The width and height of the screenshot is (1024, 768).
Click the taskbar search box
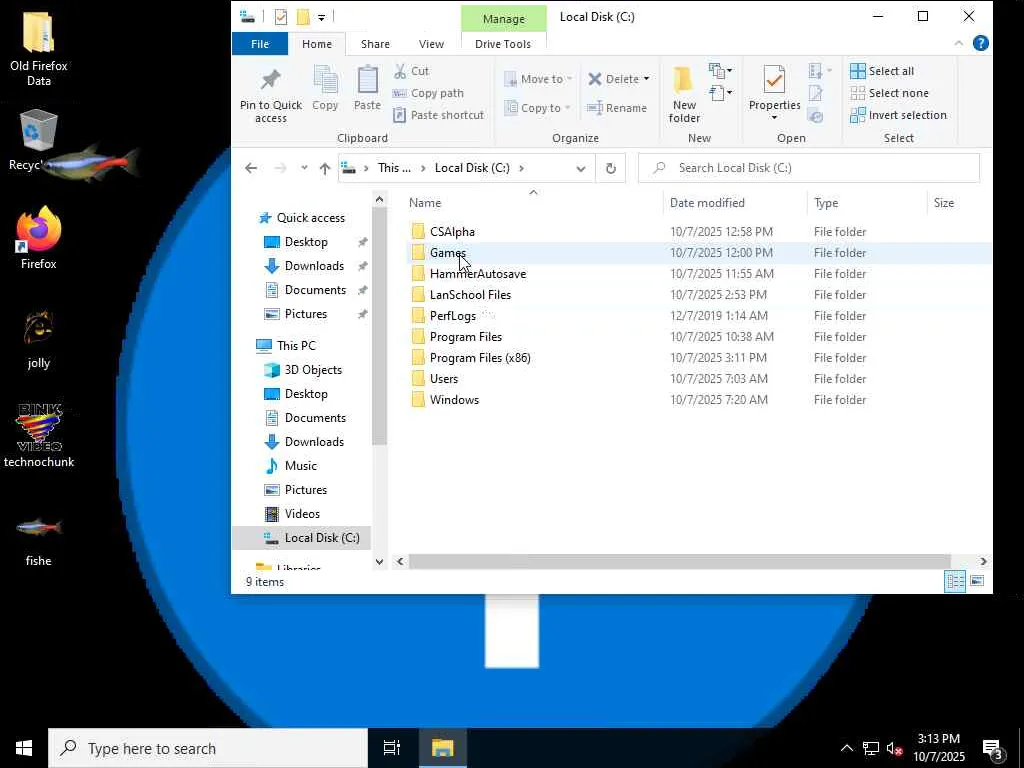208,748
